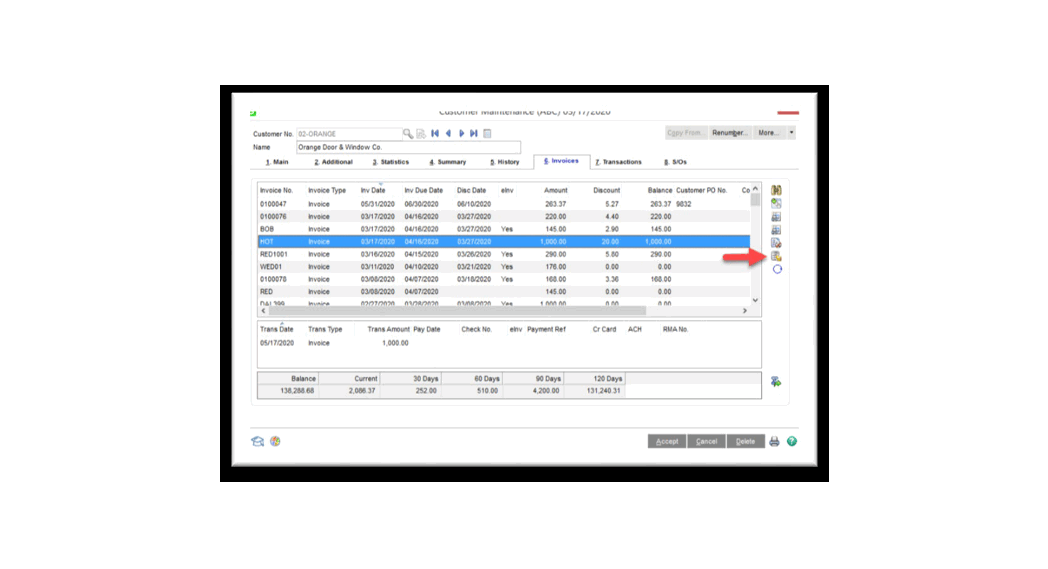This screenshot has width=1048, height=569.
Task: Click the invoice list's left scroll arrow
Action: (263, 311)
